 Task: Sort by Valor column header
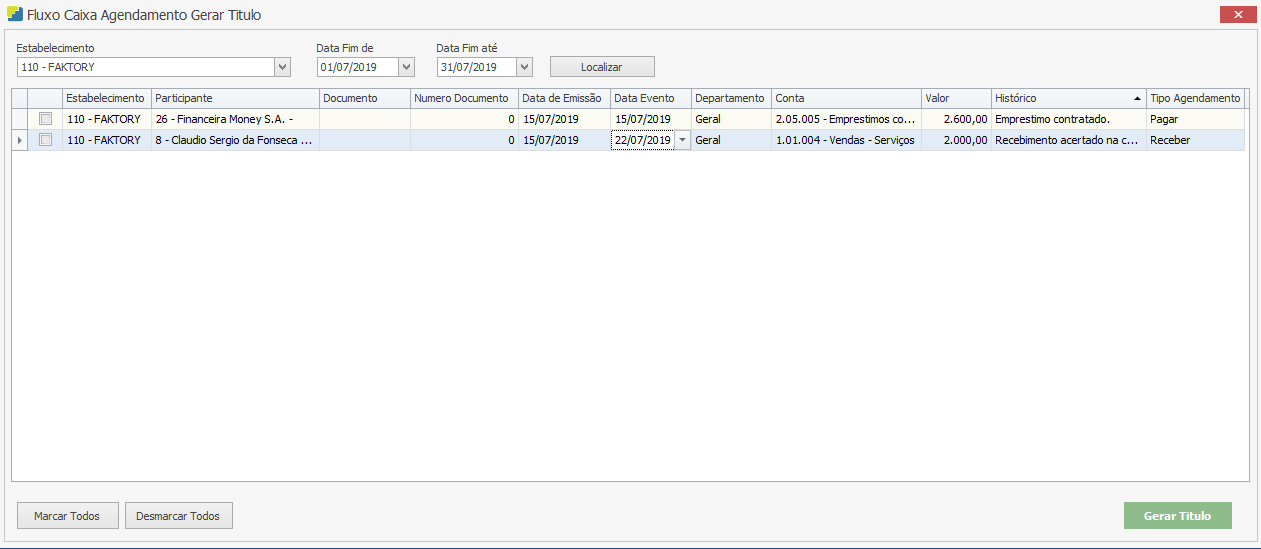coord(955,98)
